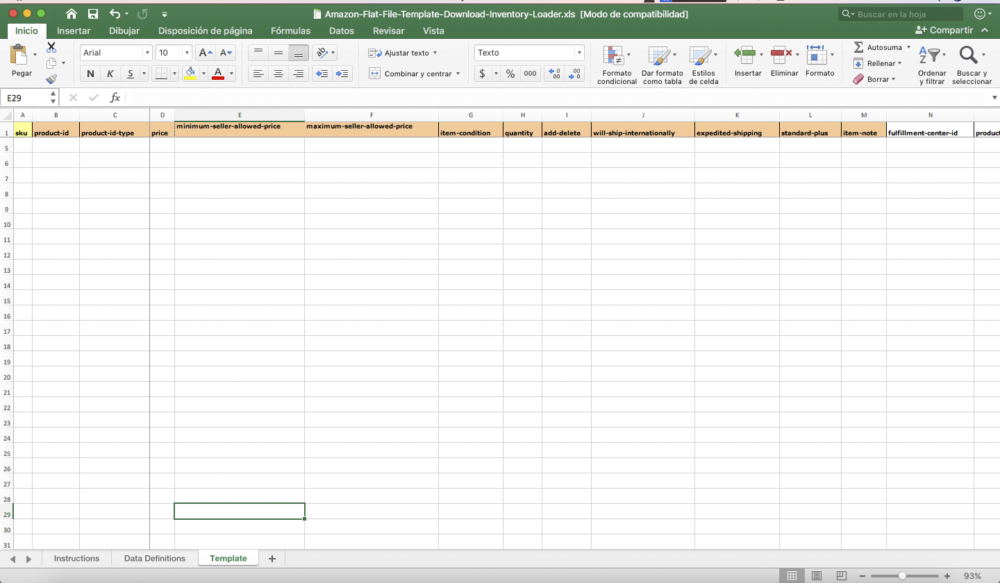Screen dimensions: 1000x583
Task: Click Insertar cells button
Action: 747,61
